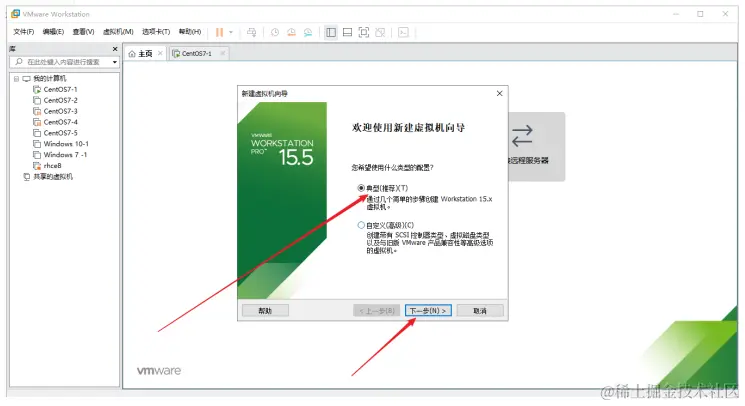Click the 下一步(N) > button
Screen dimensions: 745x406
(428, 311)
